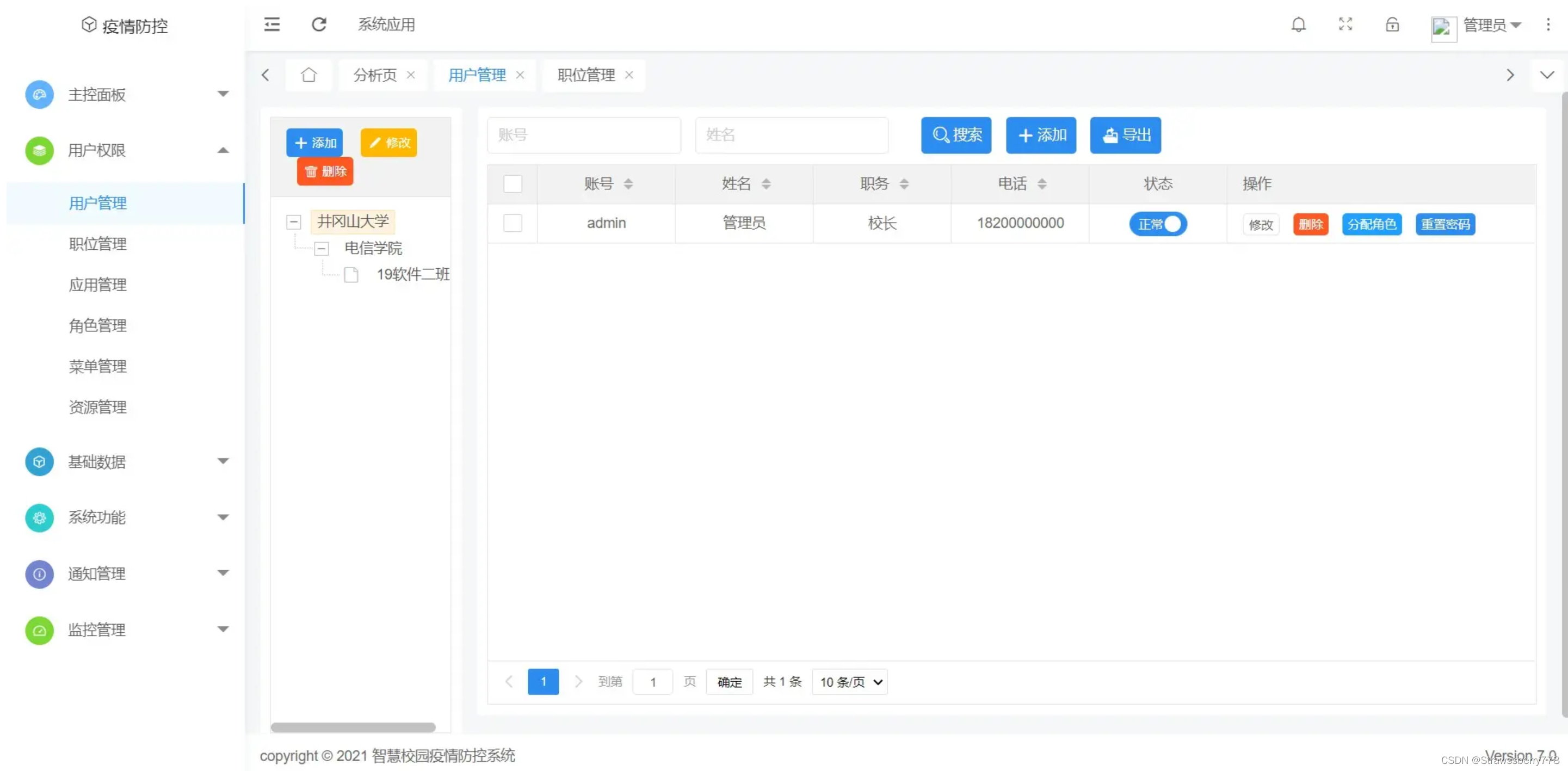Click the 通知管理 info icon
Viewport: 1568px width, 771px height.
(x=39, y=574)
